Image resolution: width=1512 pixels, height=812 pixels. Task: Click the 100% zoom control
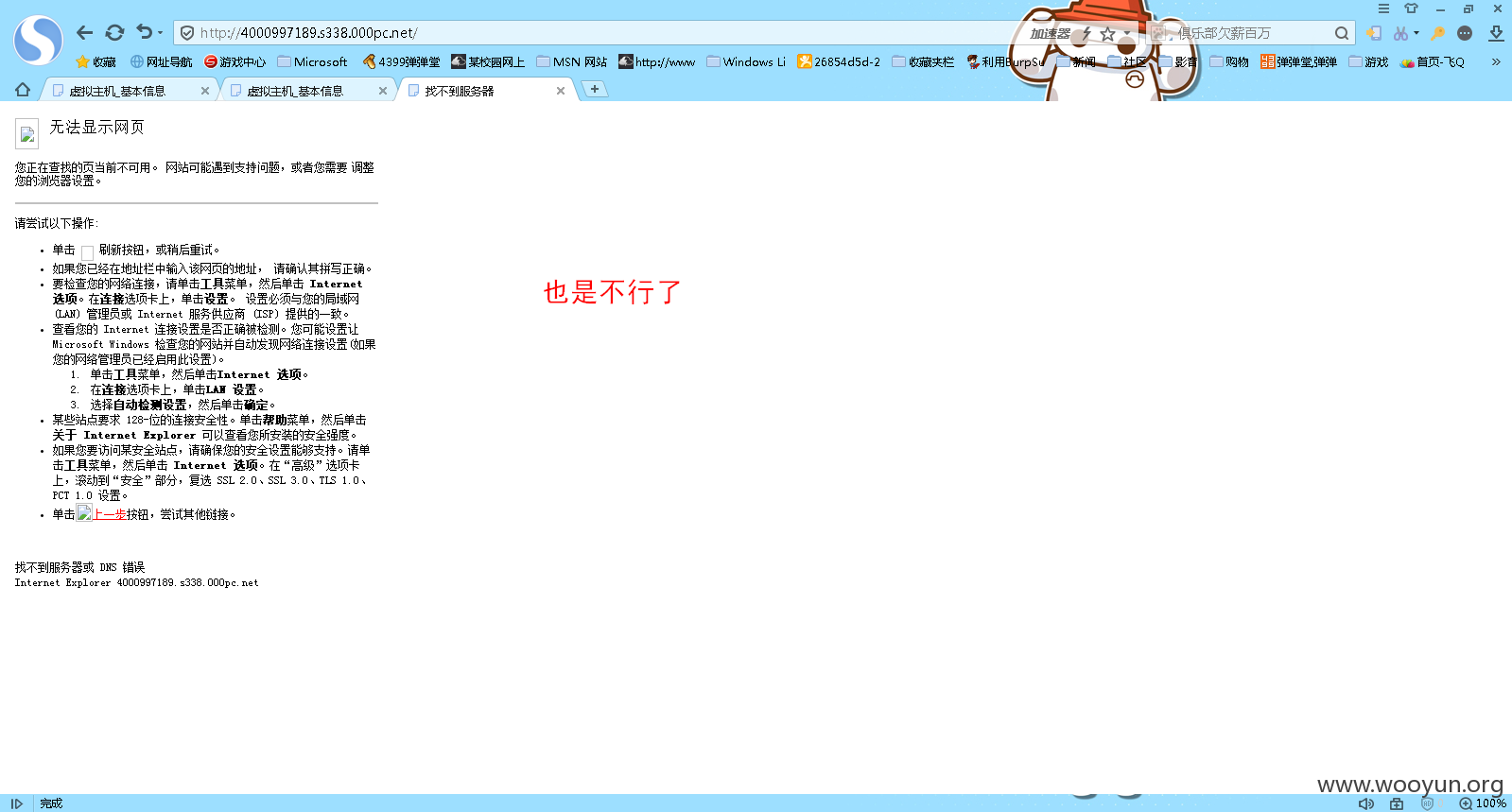click(1483, 803)
